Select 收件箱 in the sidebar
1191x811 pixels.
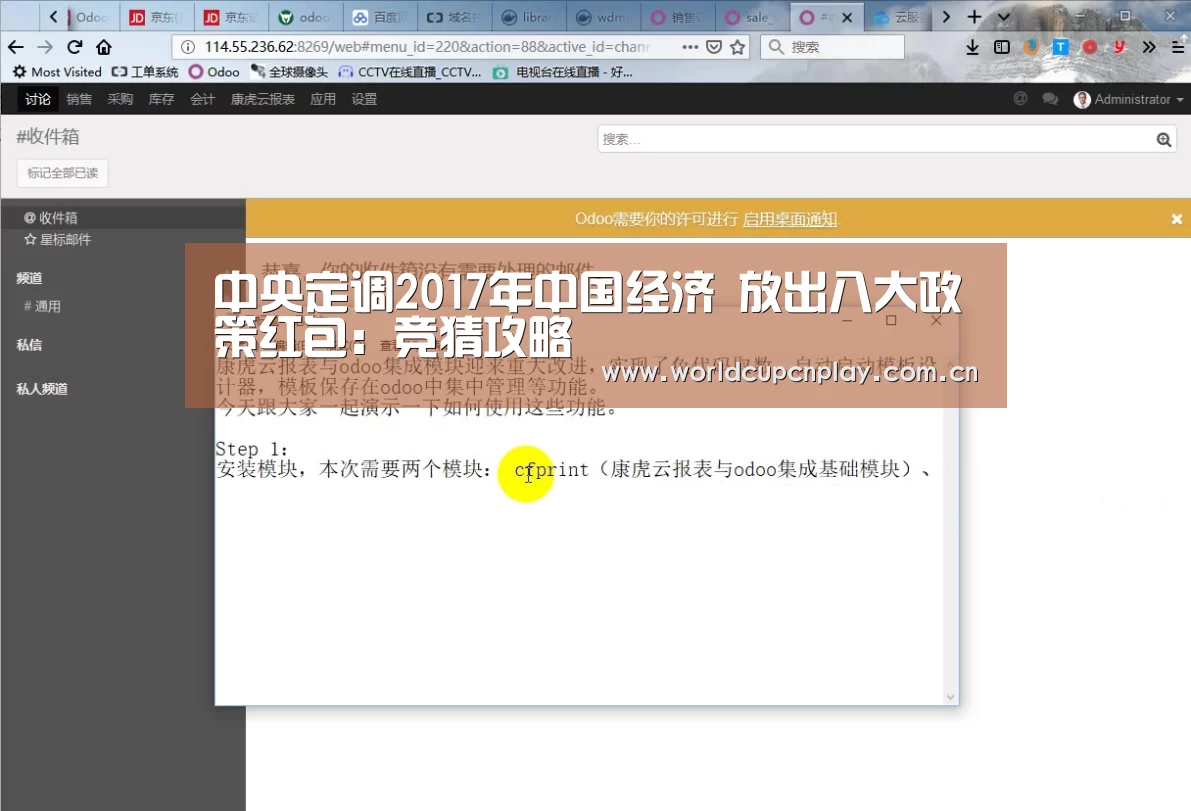pos(51,218)
